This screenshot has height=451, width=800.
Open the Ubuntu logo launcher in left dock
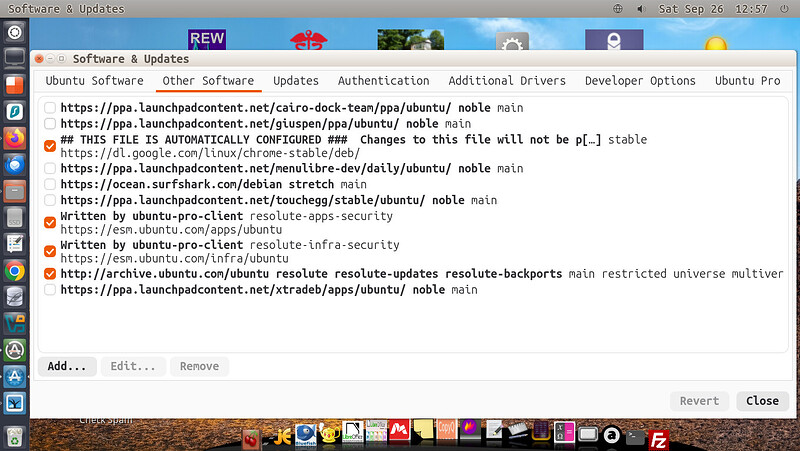click(x=14, y=33)
